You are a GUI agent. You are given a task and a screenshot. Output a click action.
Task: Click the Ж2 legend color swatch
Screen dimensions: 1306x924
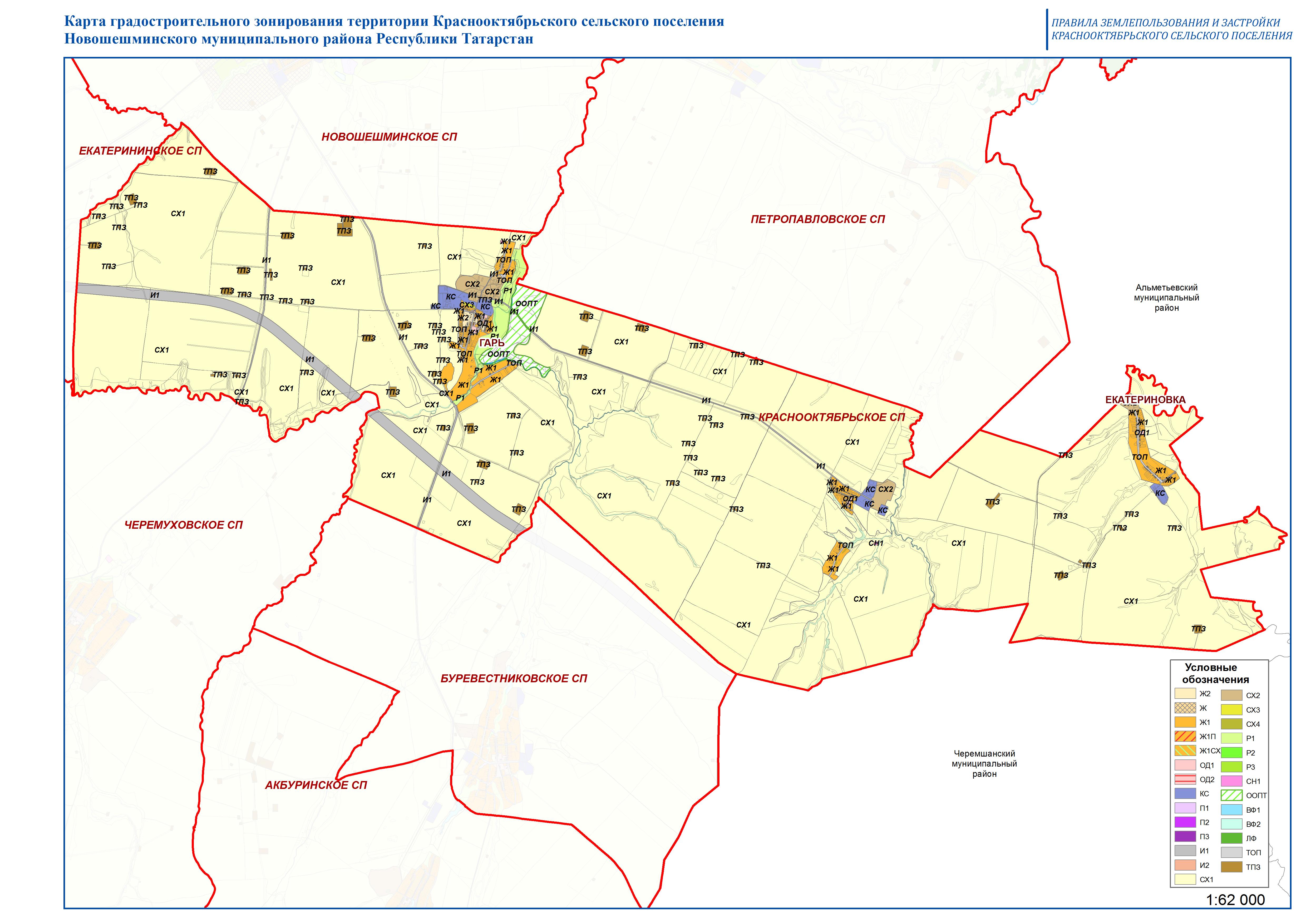[x=1185, y=694]
